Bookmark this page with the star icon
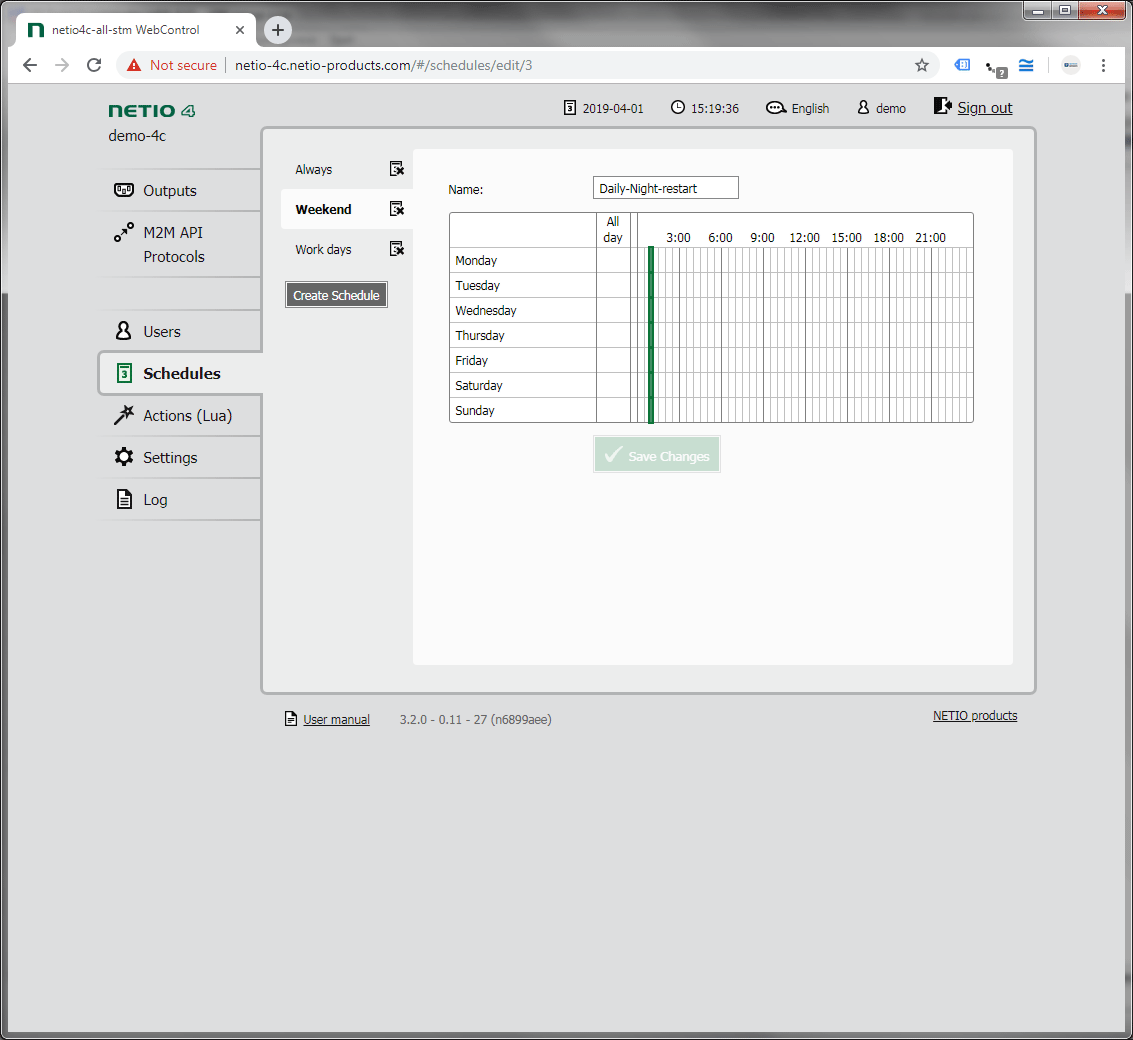 coord(922,65)
